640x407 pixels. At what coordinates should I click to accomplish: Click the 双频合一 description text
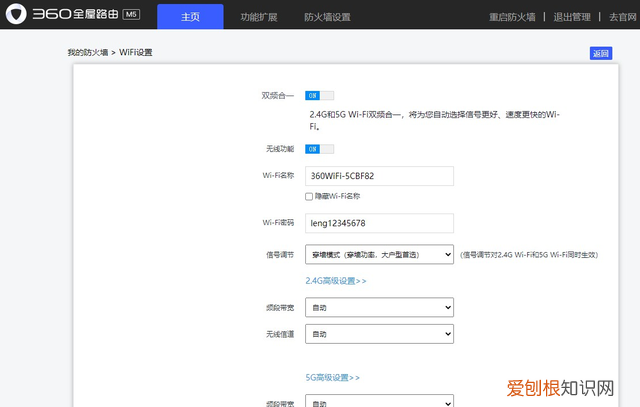pos(434,120)
